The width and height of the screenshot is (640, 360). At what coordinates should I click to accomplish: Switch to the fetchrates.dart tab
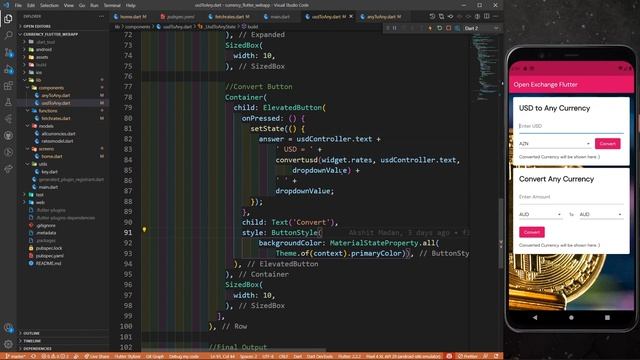(230, 17)
